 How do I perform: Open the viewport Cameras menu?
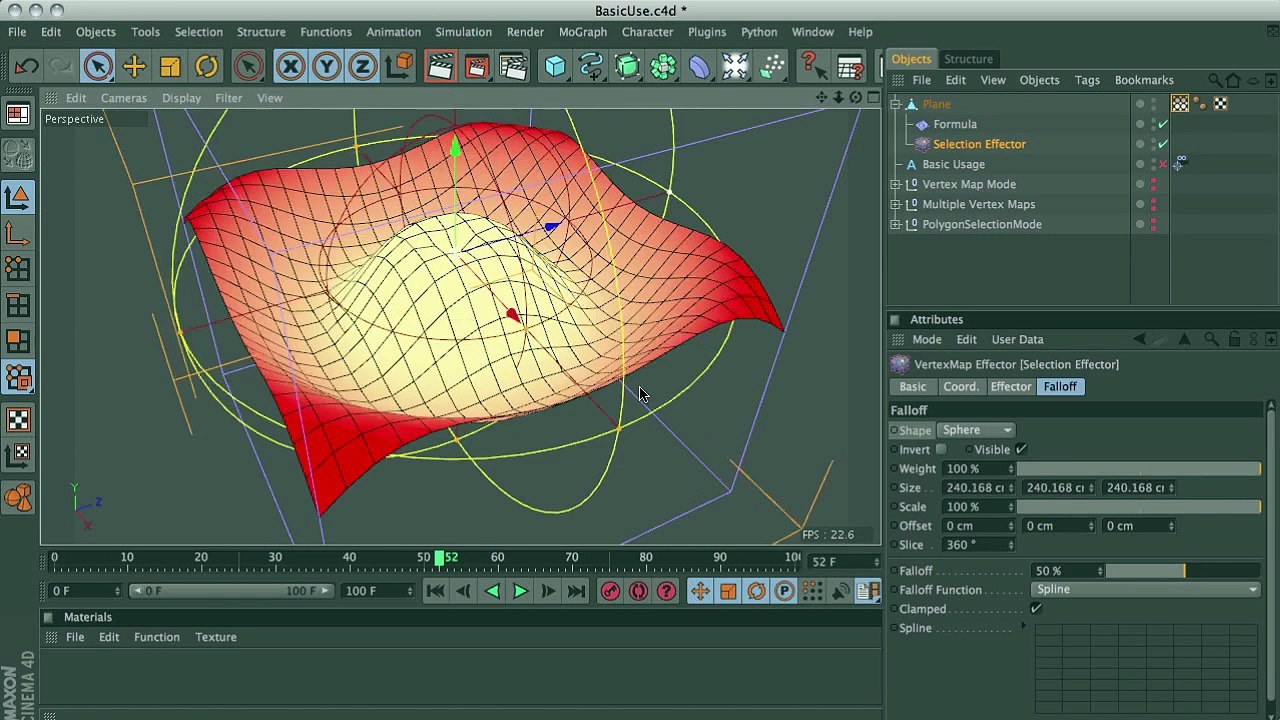[124, 98]
